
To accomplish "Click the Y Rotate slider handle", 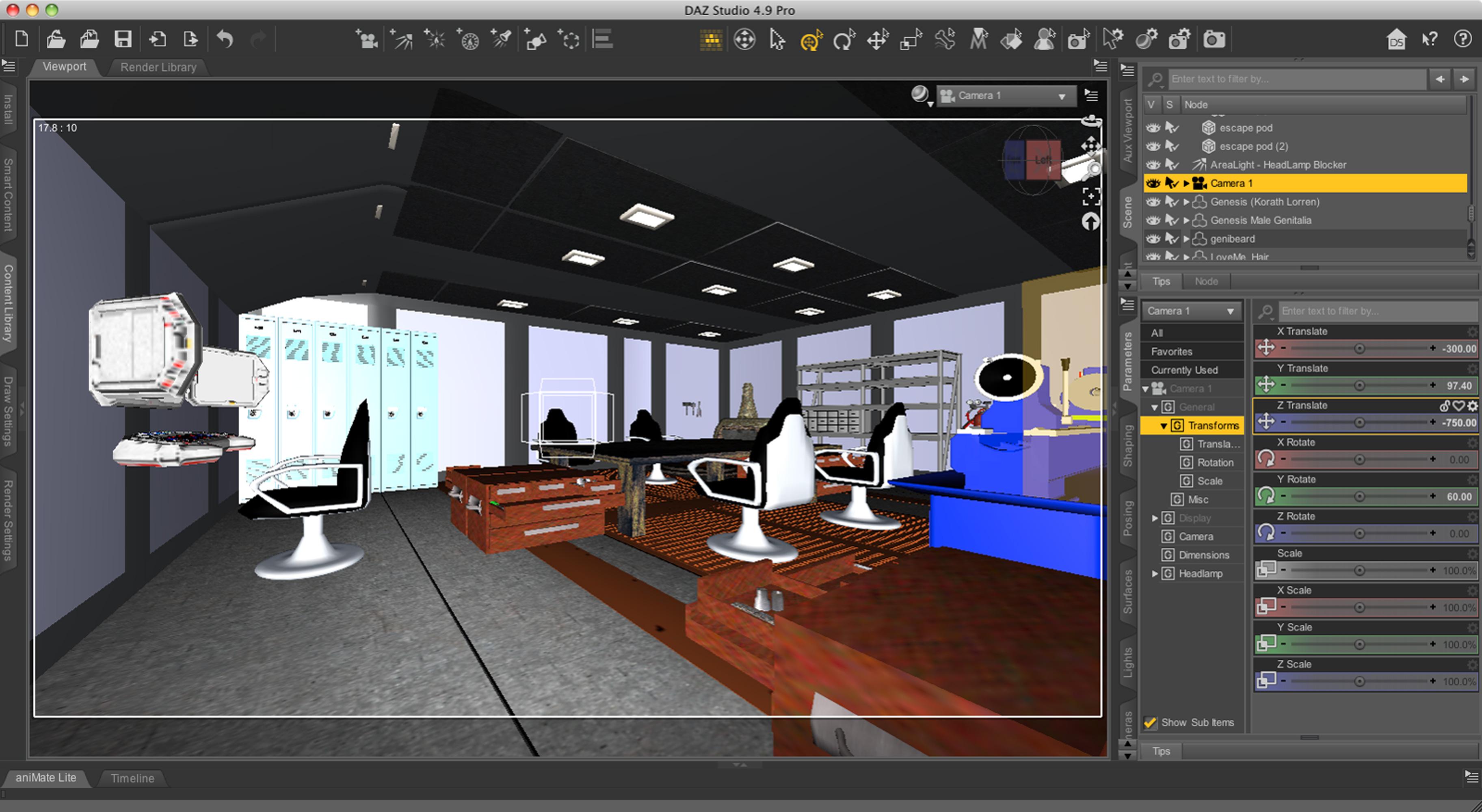I will point(1359,496).
